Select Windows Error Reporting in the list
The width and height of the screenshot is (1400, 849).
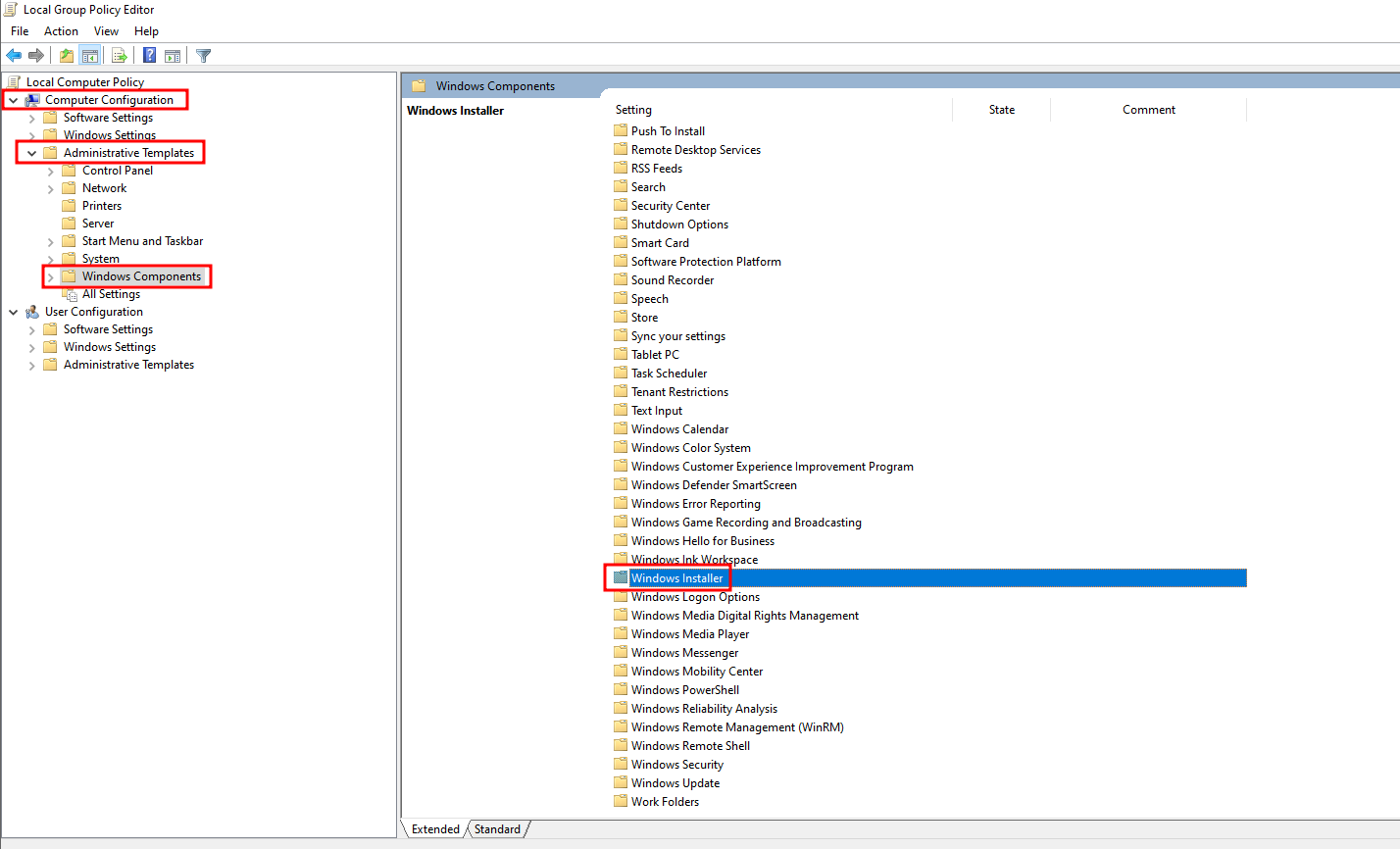[x=695, y=504]
